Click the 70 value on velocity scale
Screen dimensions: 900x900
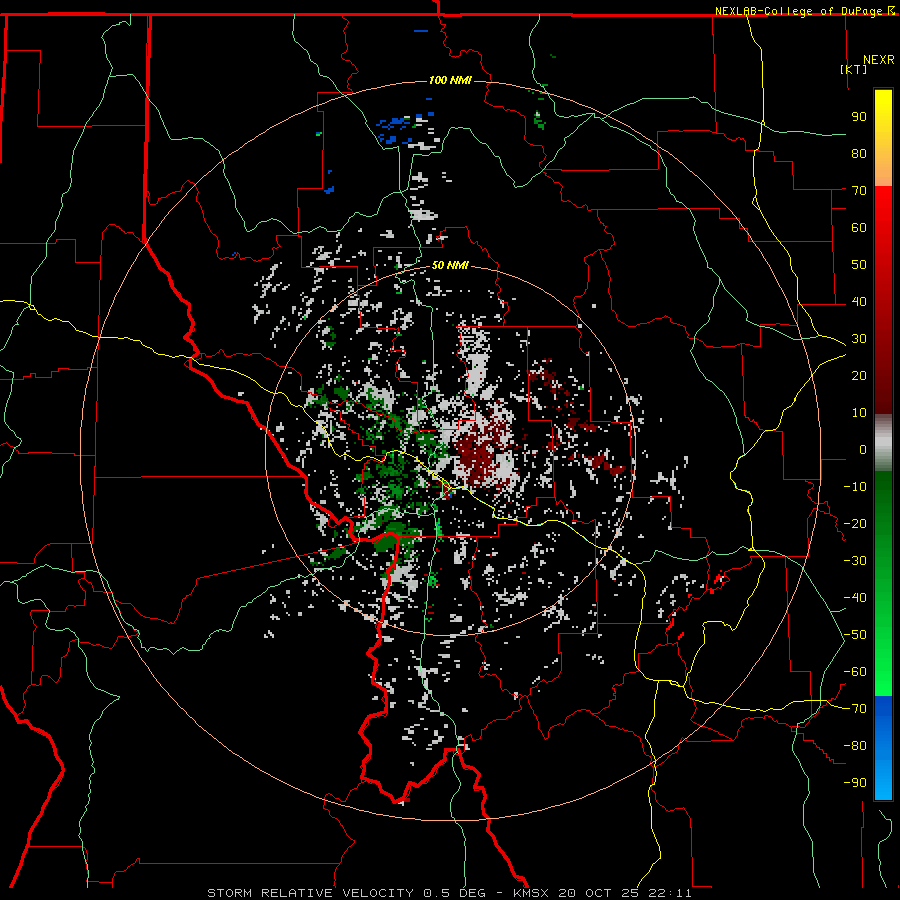[x=859, y=191]
